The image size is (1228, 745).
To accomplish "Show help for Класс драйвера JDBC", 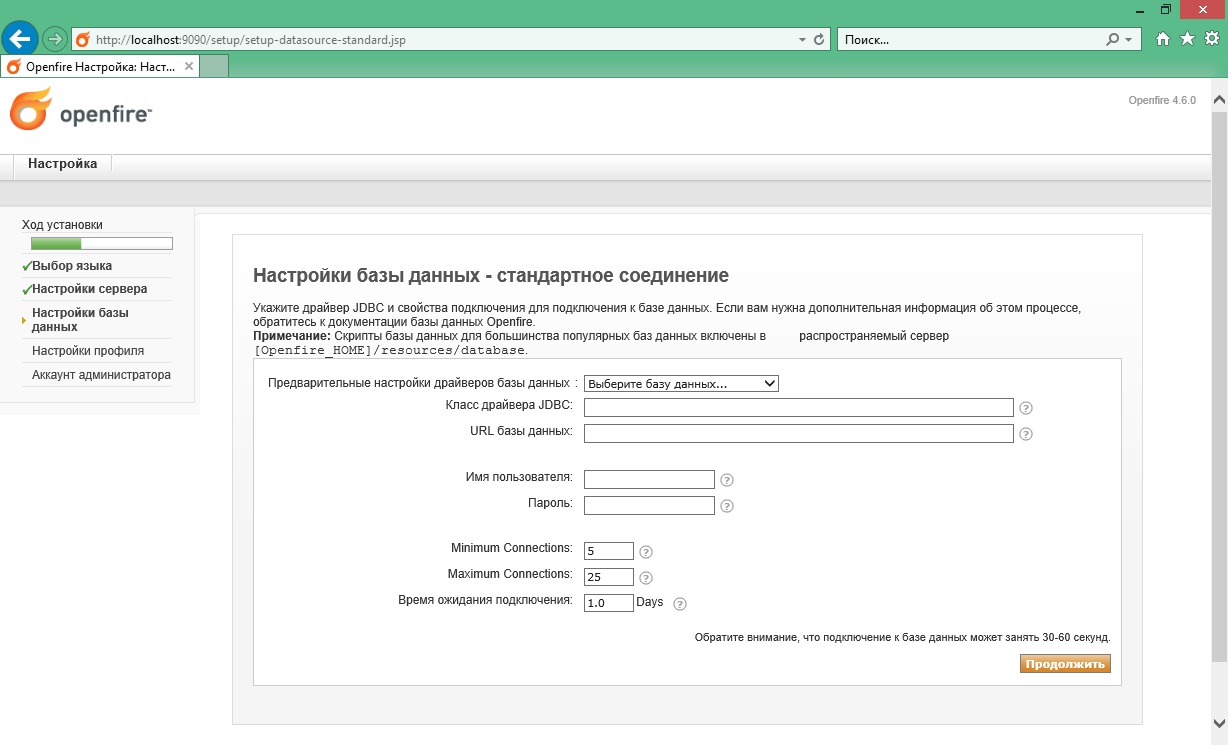I will [x=1025, y=408].
